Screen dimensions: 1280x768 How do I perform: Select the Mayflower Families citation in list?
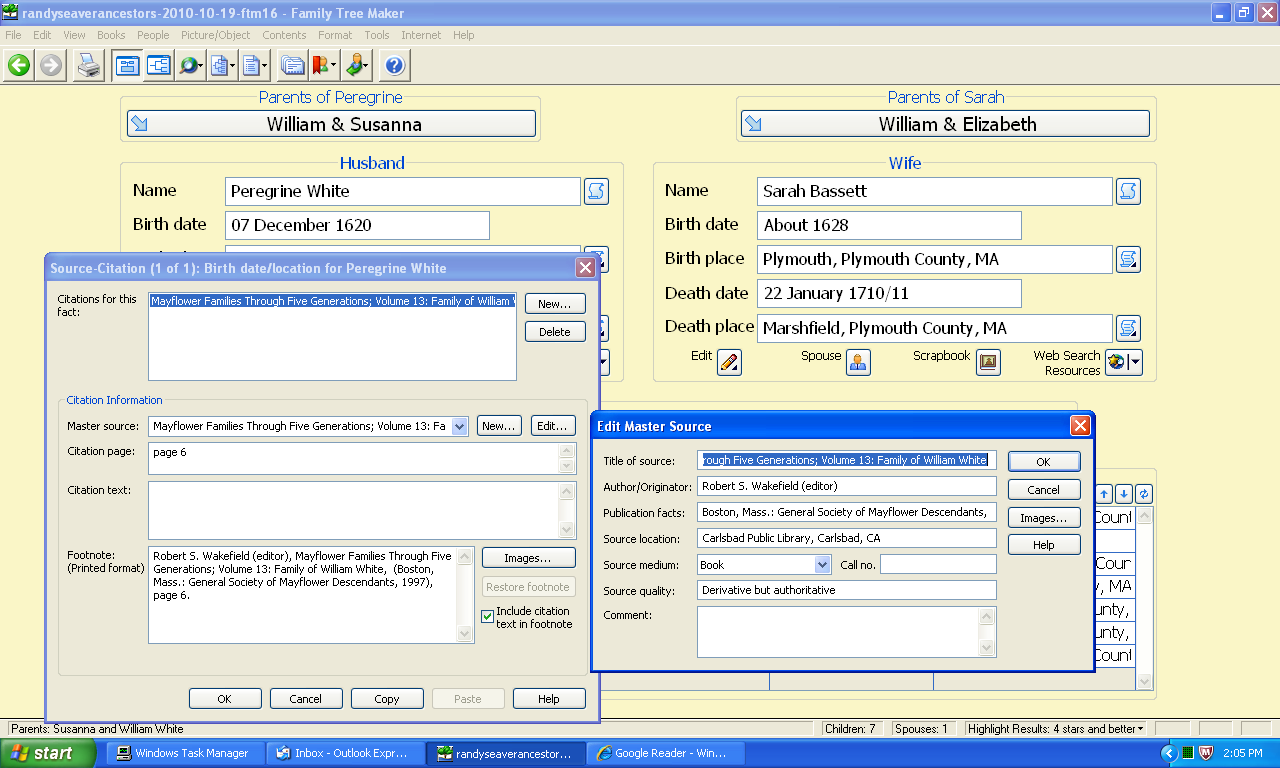(333, 301)
